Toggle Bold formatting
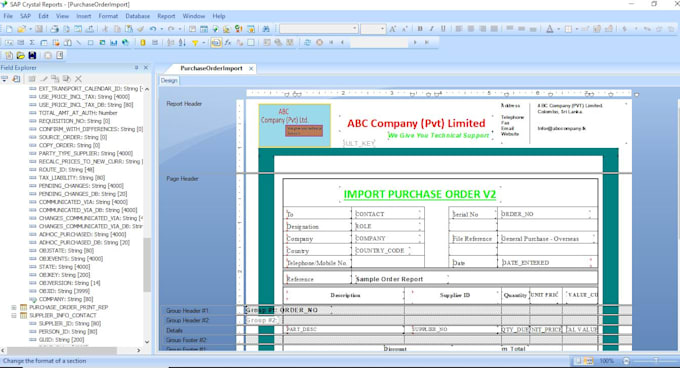The width and height of the screenshot is (680, 368). tap(420, 29)
